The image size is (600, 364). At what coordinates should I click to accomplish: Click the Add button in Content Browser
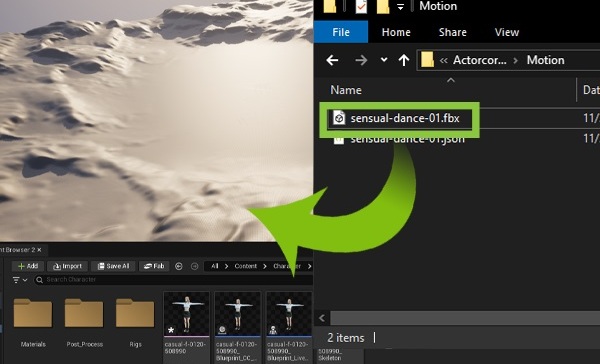point(28,266)
